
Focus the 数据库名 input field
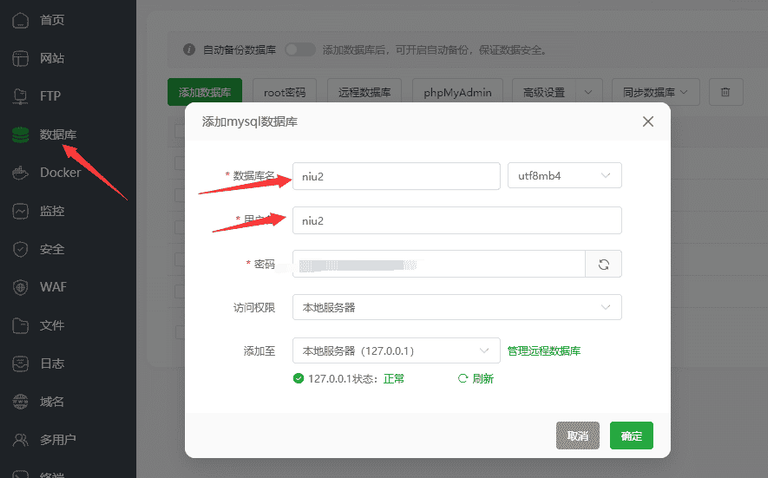(396, 176)
